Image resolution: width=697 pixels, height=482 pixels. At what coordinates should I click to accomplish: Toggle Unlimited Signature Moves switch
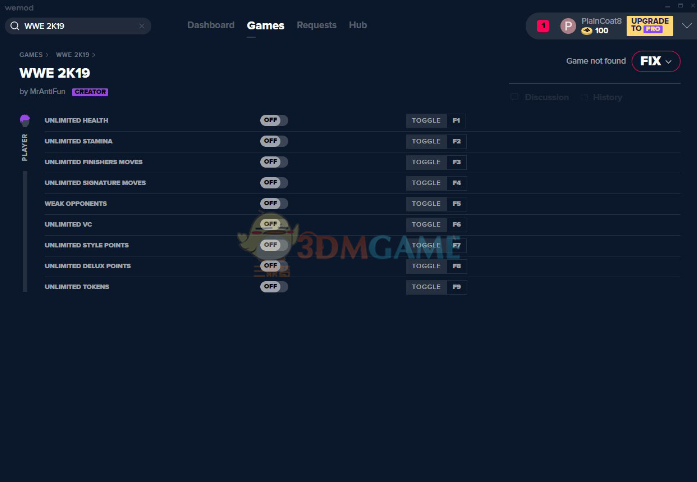pos(274,183)
